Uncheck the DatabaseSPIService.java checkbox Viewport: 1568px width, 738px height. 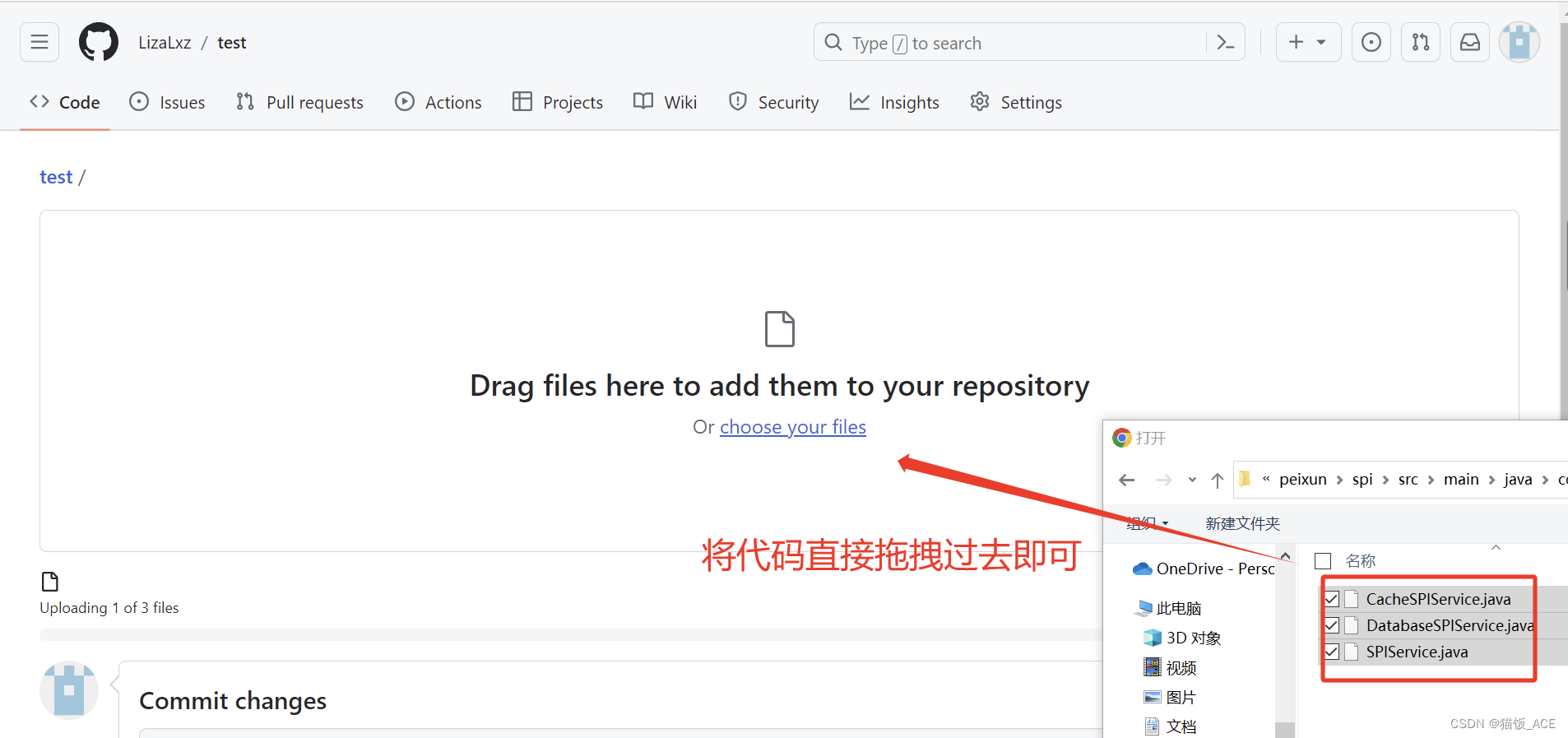pyautogui.click(x=1332, y=625)
